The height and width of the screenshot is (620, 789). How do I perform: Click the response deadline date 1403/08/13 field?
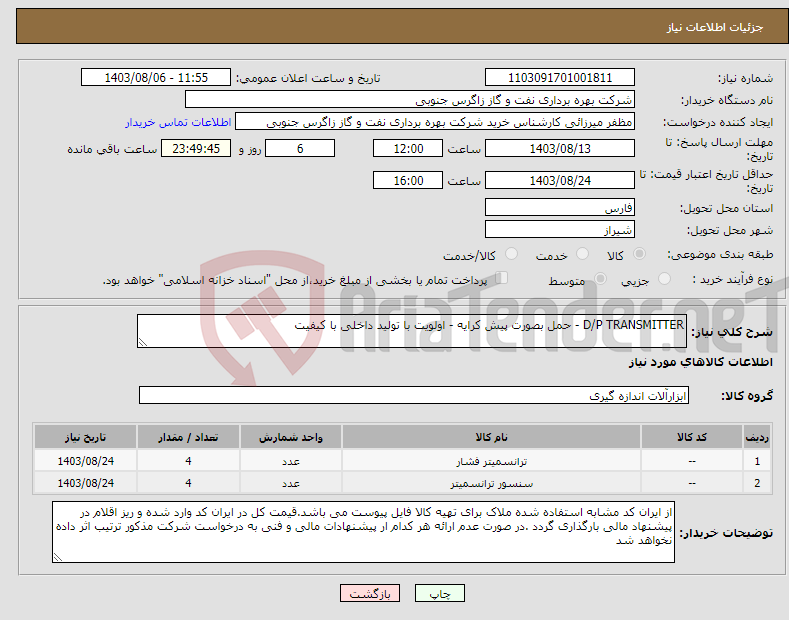pyautogui.click(x=560, y=148)
